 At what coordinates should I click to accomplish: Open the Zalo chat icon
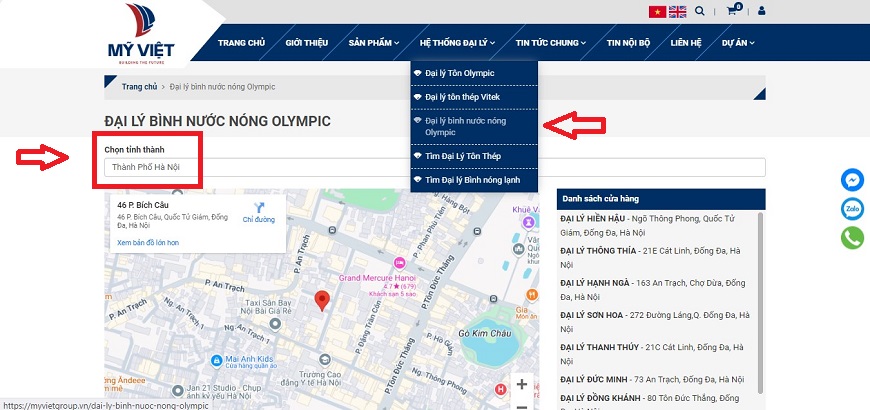852,209
